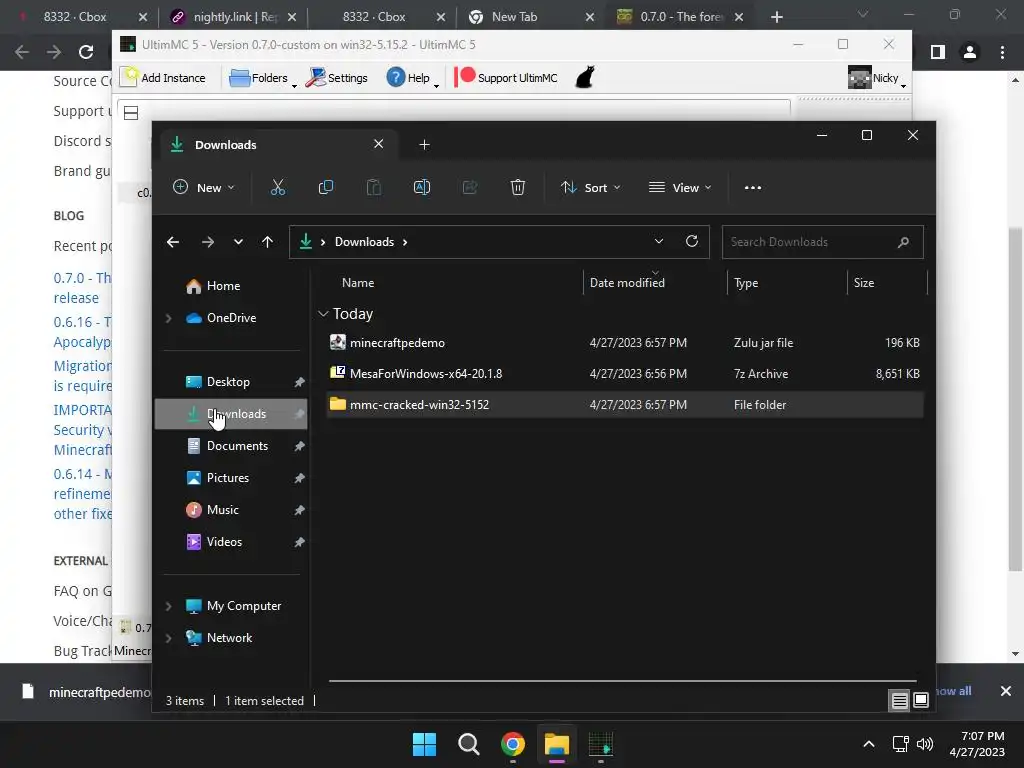Viewport: 1024px width, 768px height.
Task: Select MesaForWindows-x64-20.1.8 archive
Action: [x=625, y=374]
